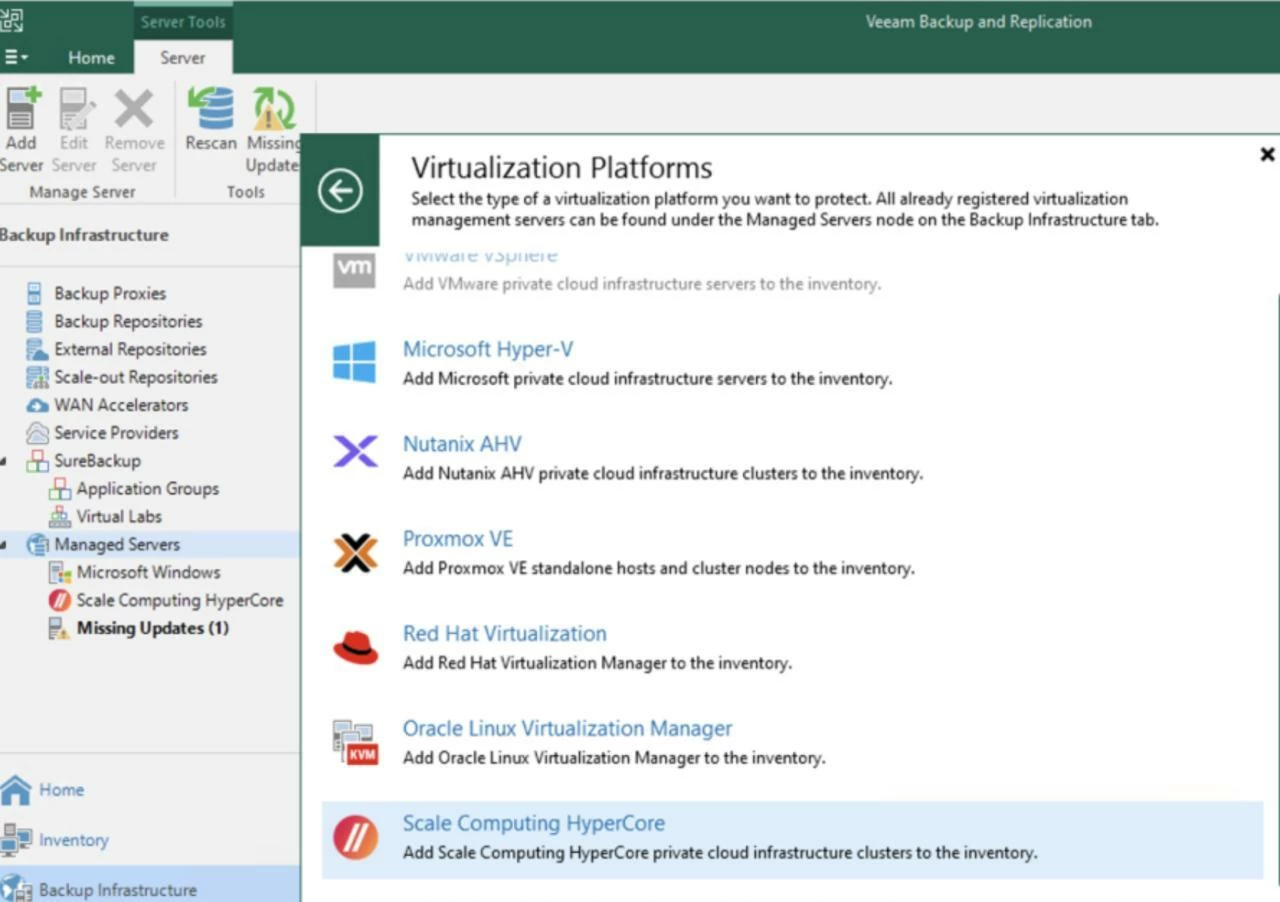Viewport: 1280px width, 902px height.
Task: Select the Missing Updates (1) tree entry
Action: [153, 629]
